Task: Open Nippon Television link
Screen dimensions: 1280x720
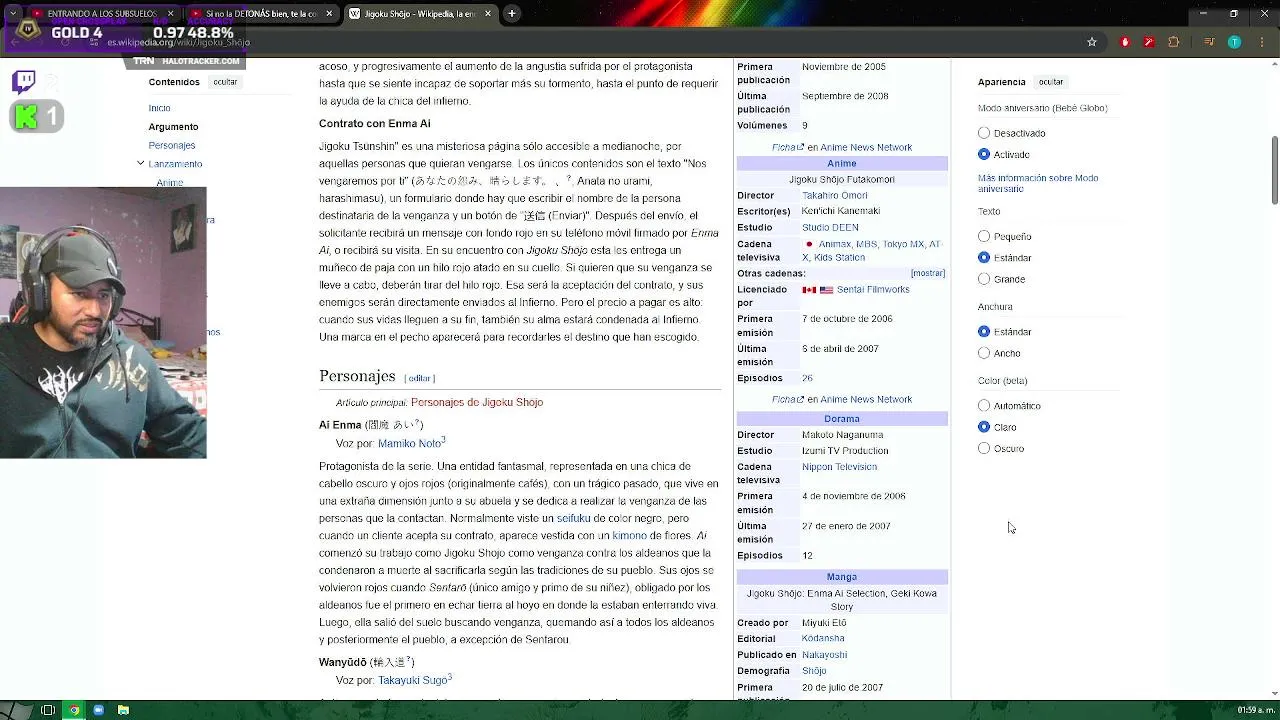Action: (x=839, y=467)
